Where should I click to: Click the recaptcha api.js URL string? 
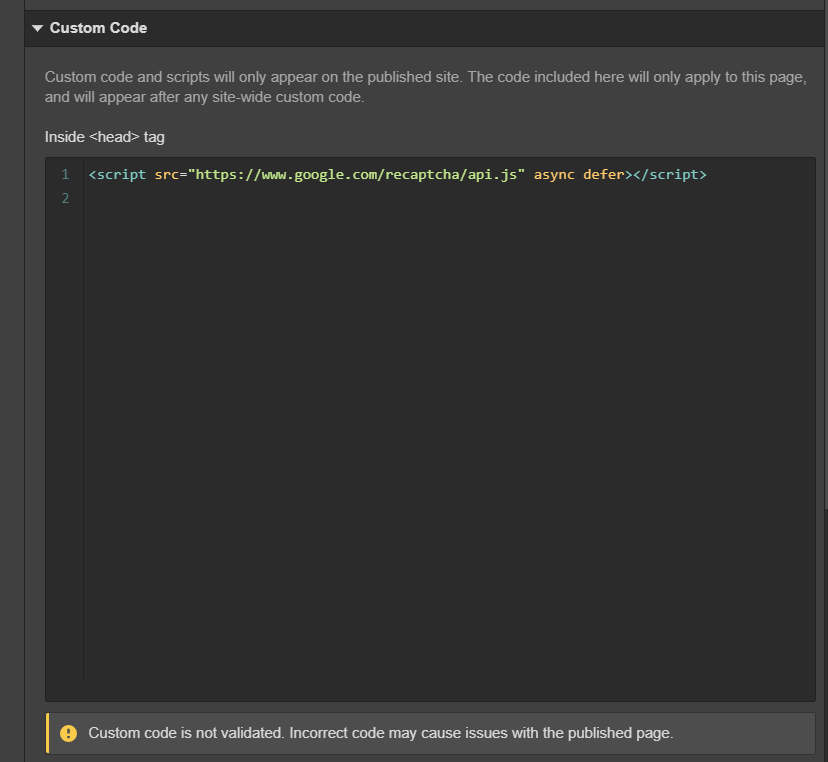tap(356, 175)
